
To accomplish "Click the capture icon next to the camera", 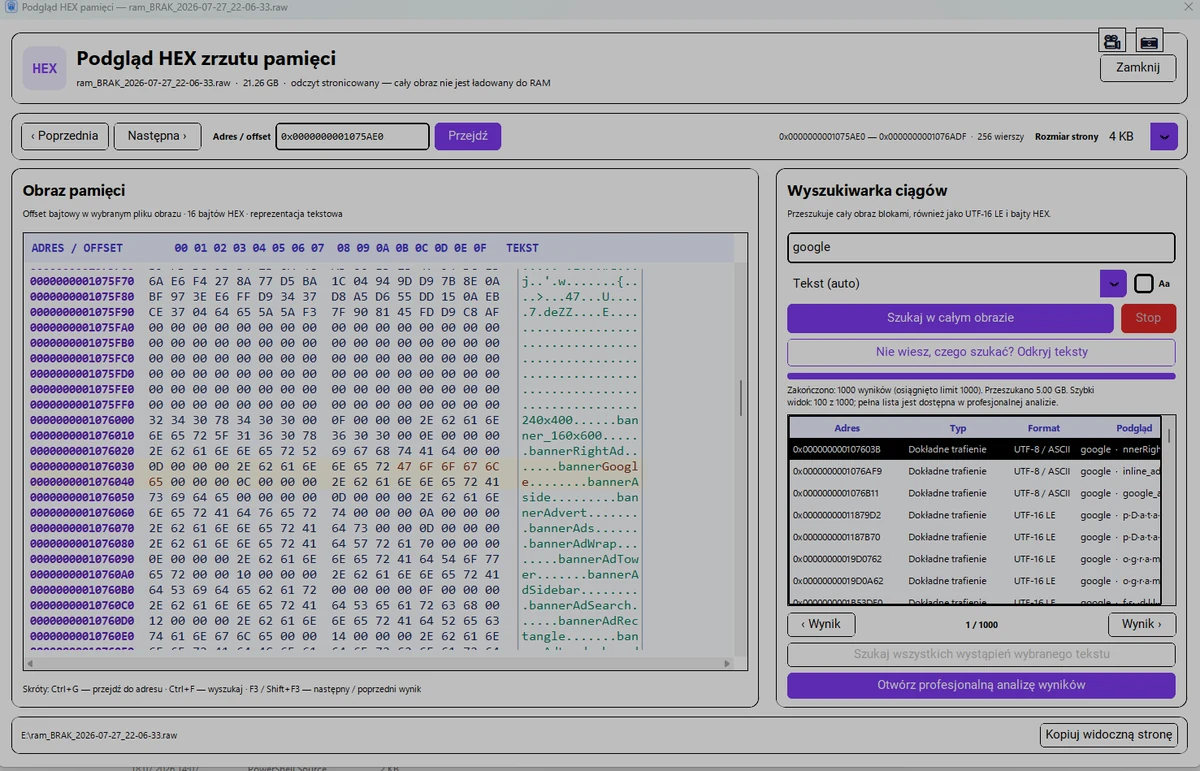I will [1149, 41].
